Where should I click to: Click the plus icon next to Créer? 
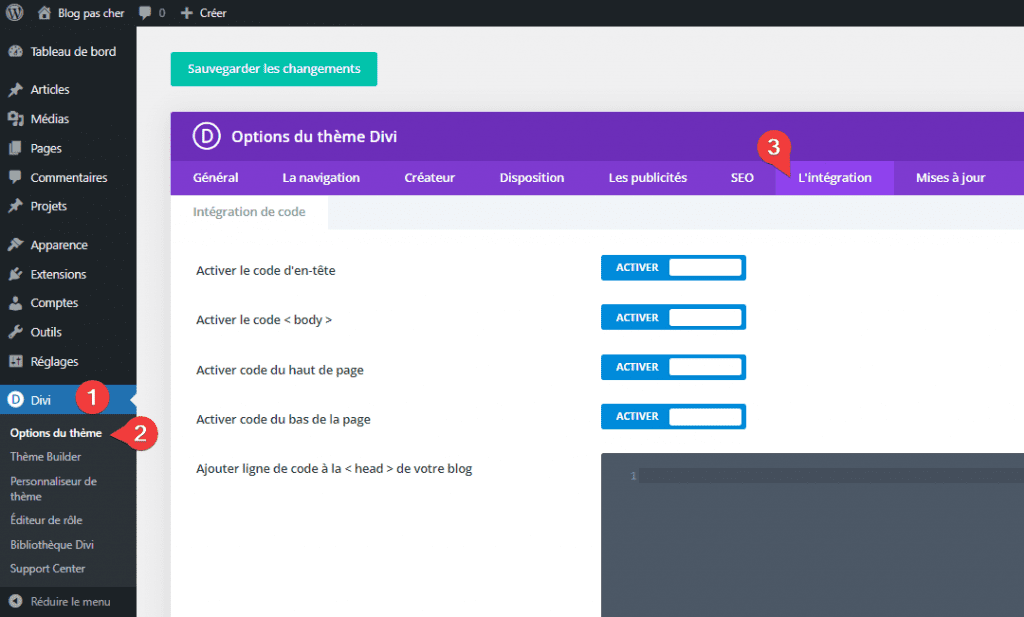coord(187,13)
